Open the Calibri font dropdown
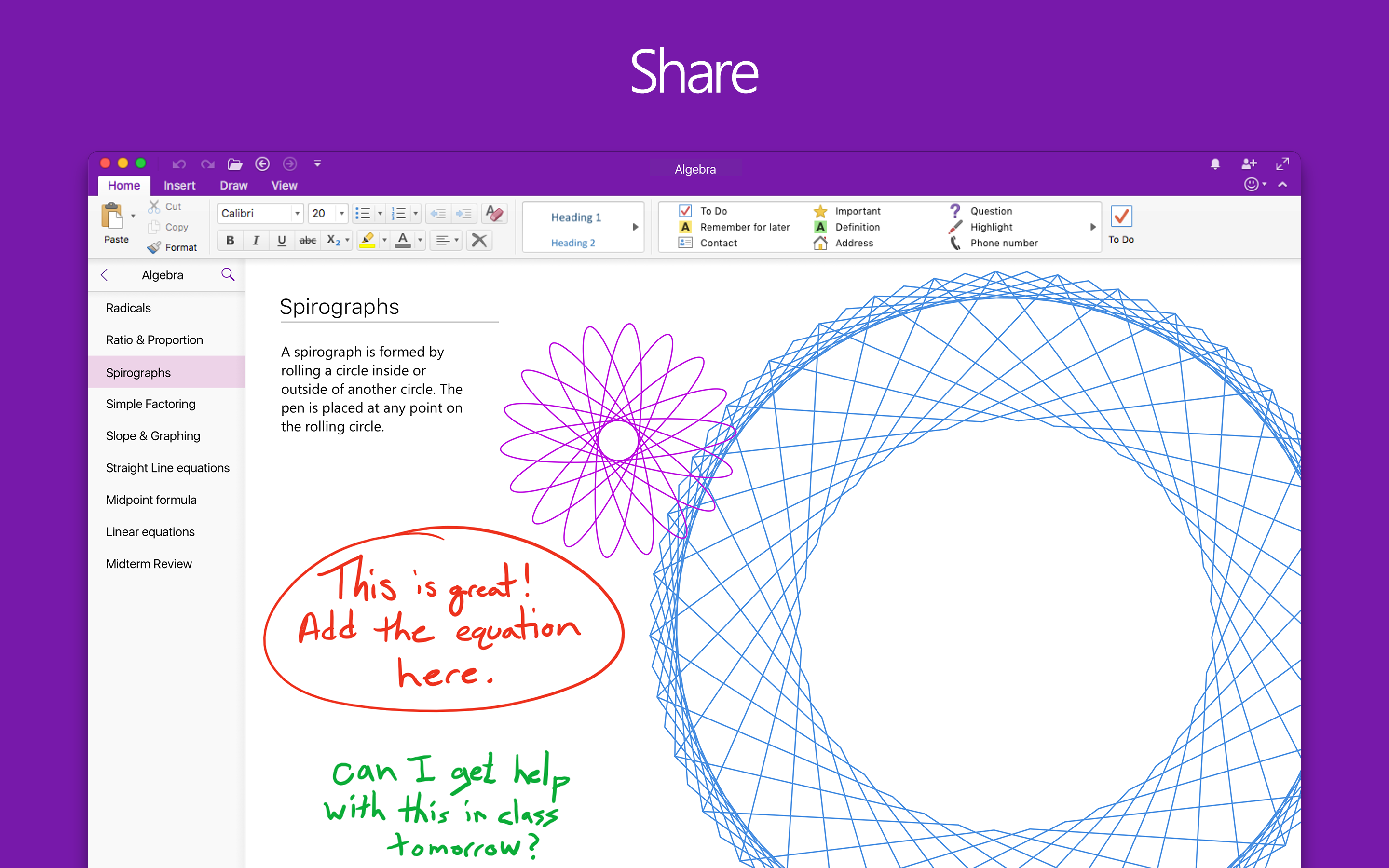 tap(298, 213)
